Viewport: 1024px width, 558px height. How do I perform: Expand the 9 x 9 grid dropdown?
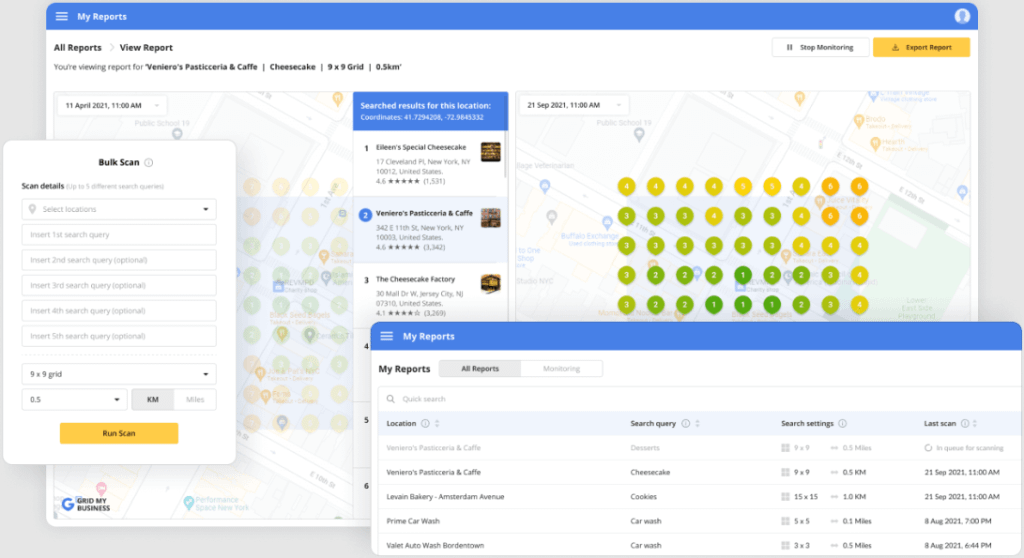[x=119, y=374]
